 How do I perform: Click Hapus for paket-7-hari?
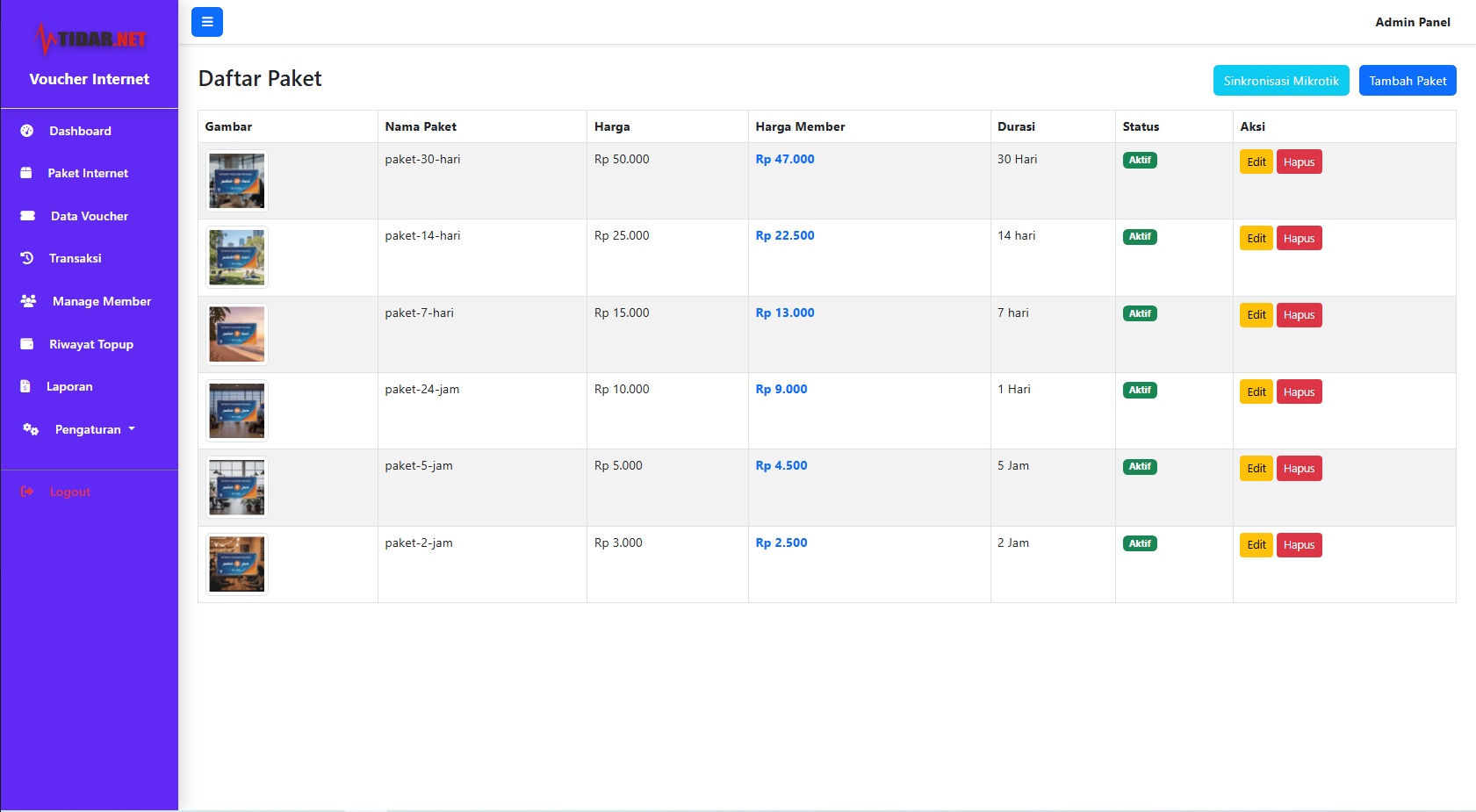click(1299, 315)
